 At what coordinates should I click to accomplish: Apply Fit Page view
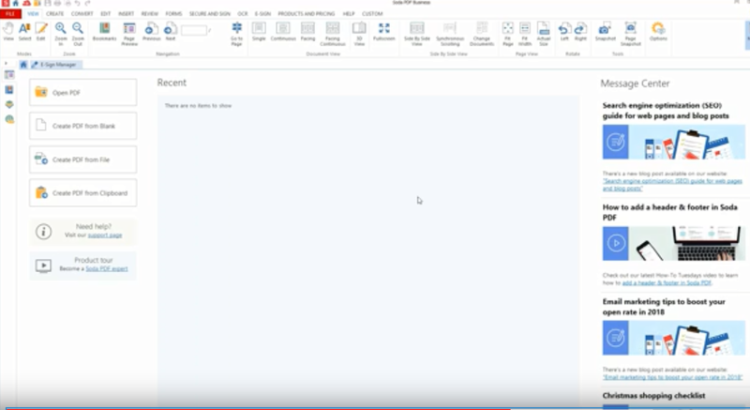click(x=507, y=33)
